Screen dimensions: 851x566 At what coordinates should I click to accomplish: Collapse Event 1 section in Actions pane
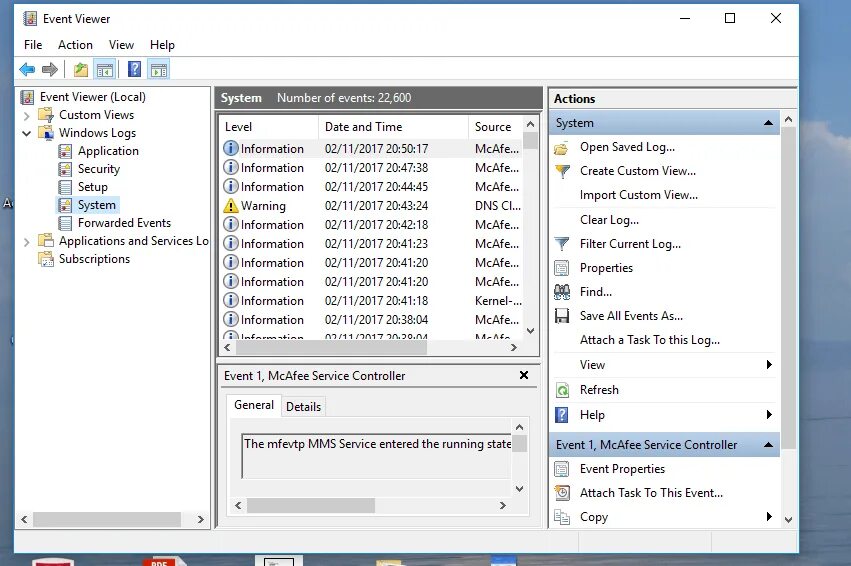tap(769, 445)
